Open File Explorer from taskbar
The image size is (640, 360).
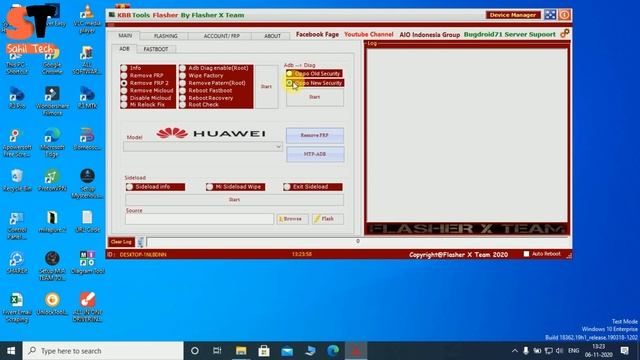[x=241, y=351]
